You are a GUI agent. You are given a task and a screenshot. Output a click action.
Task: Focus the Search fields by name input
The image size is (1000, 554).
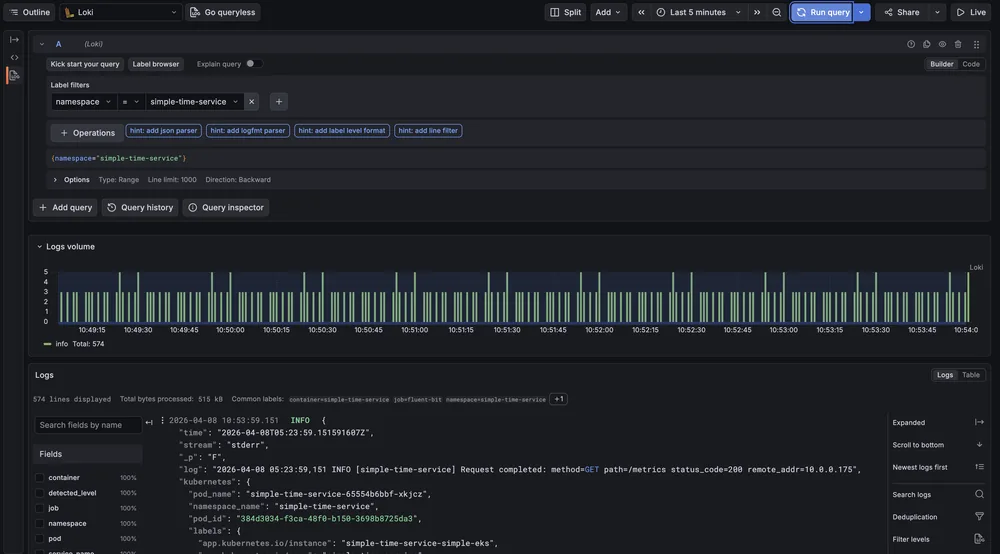(88, 425)
